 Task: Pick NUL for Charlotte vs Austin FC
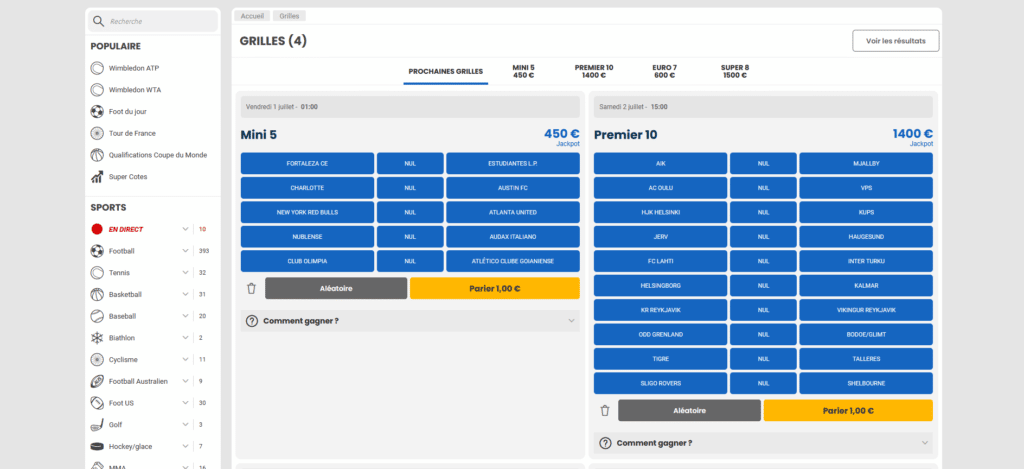pyautogui.click(x=410, y=187)
